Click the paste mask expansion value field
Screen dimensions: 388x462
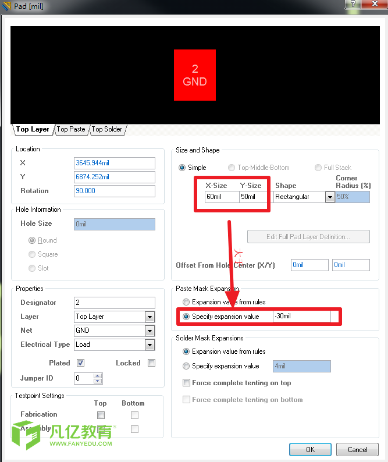(x=302, y=316)
